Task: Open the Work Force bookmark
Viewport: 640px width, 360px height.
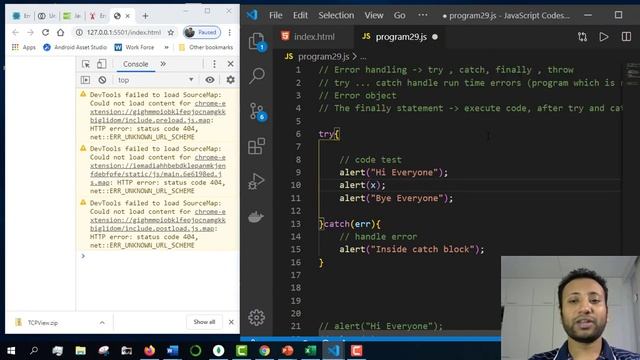Action: [x=134, y=47]
